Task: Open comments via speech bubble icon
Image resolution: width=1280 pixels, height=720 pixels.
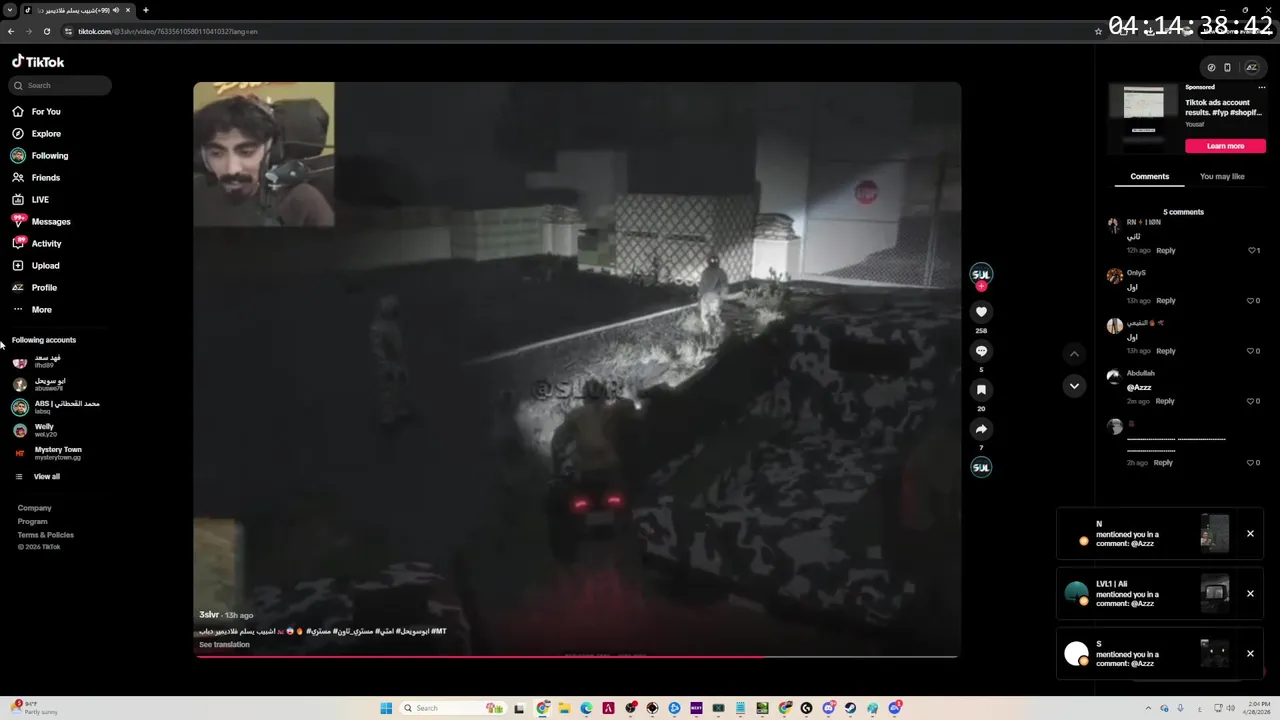Action: click(981, 351)
